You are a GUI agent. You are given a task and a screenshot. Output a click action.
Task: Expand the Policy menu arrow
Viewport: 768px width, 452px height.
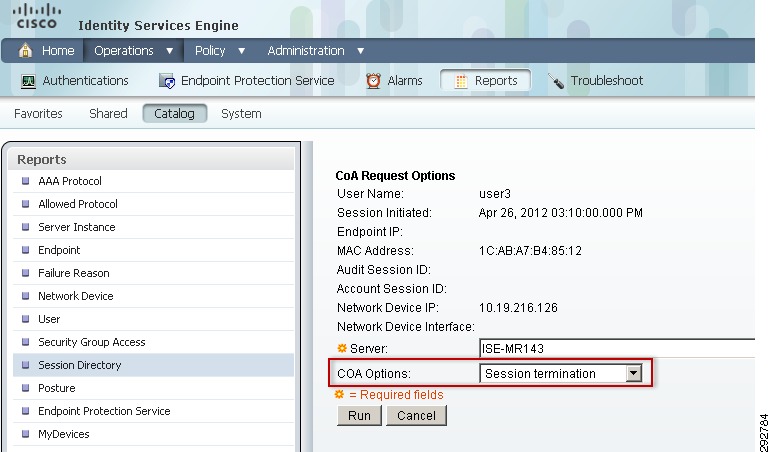pyautogui.click(x=241, y=50)
